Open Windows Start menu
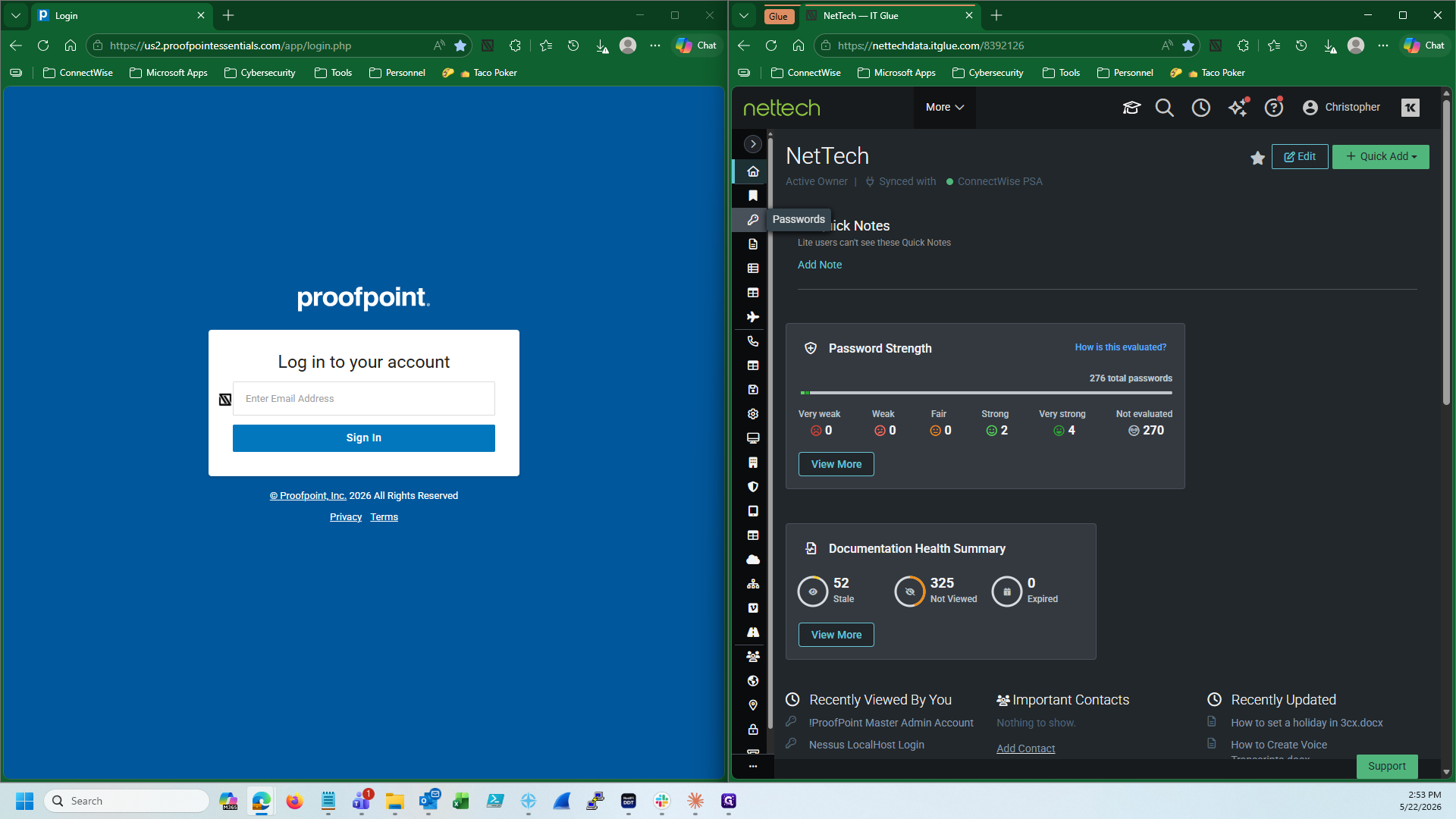The height and width of the screenshot is (819, 1456). 24,801
